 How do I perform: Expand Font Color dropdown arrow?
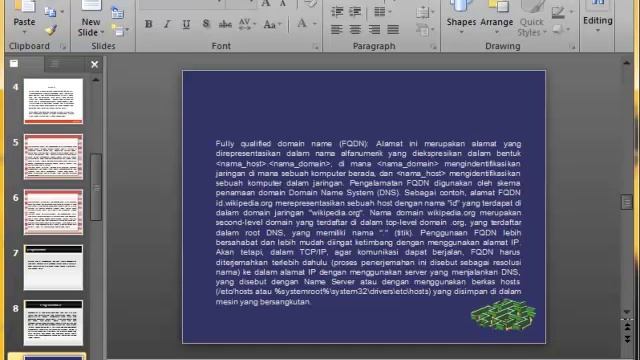tap(314, 24)
